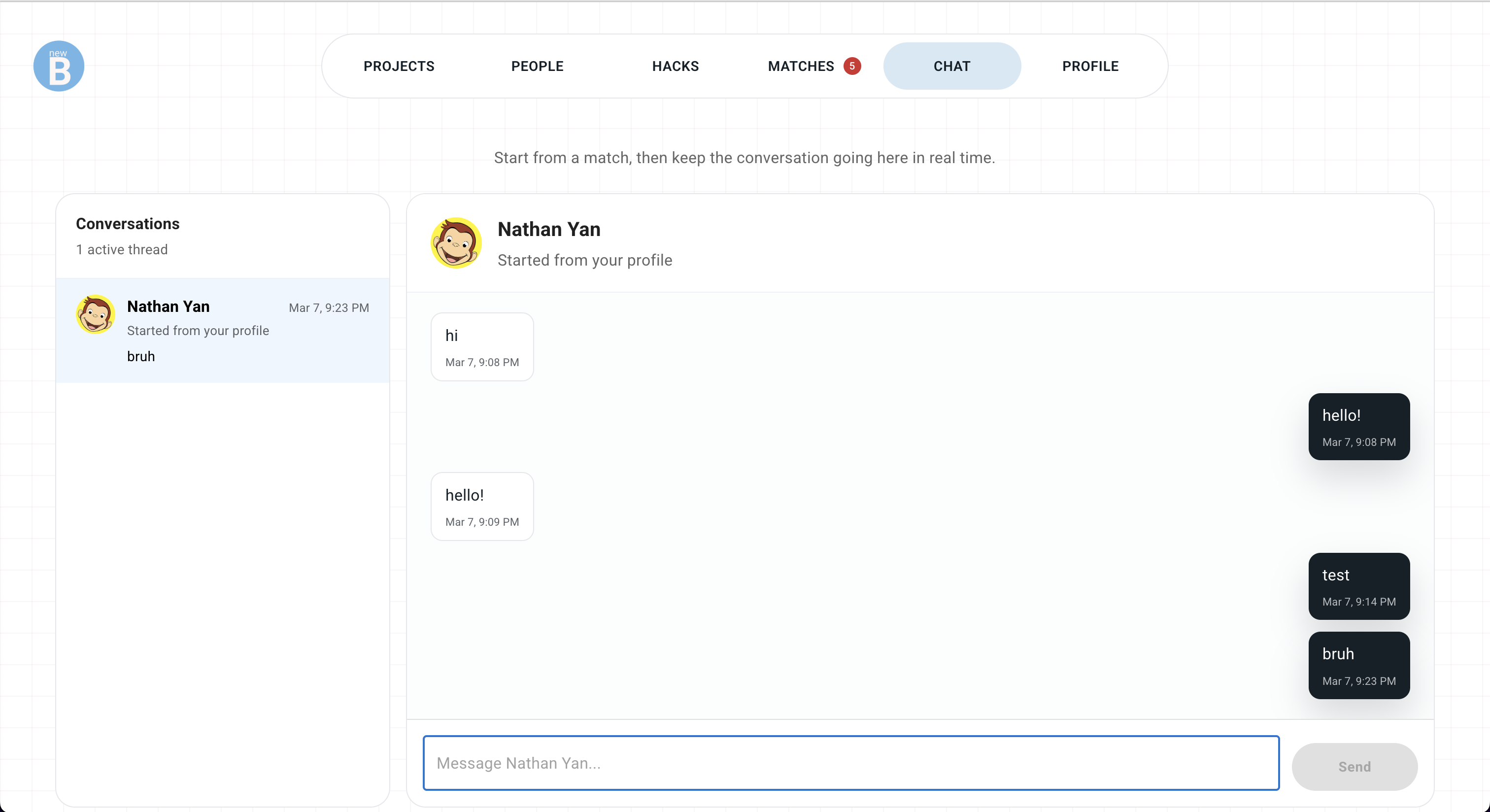Open the Projects tab
The width and height of the screenshot is (1490, 812).
[399, 66]
